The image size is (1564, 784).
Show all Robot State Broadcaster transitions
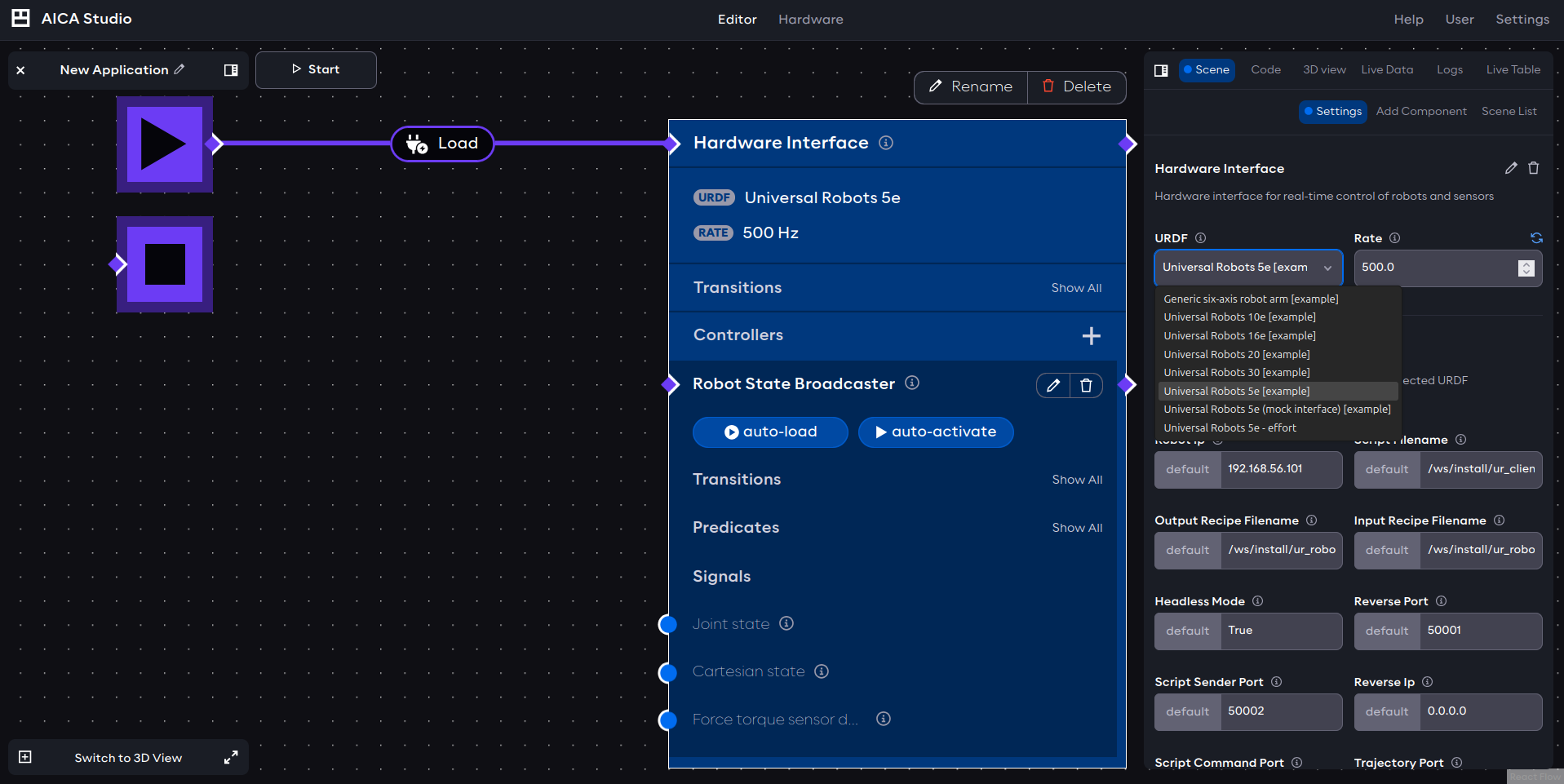click(x=1077, y=480)
